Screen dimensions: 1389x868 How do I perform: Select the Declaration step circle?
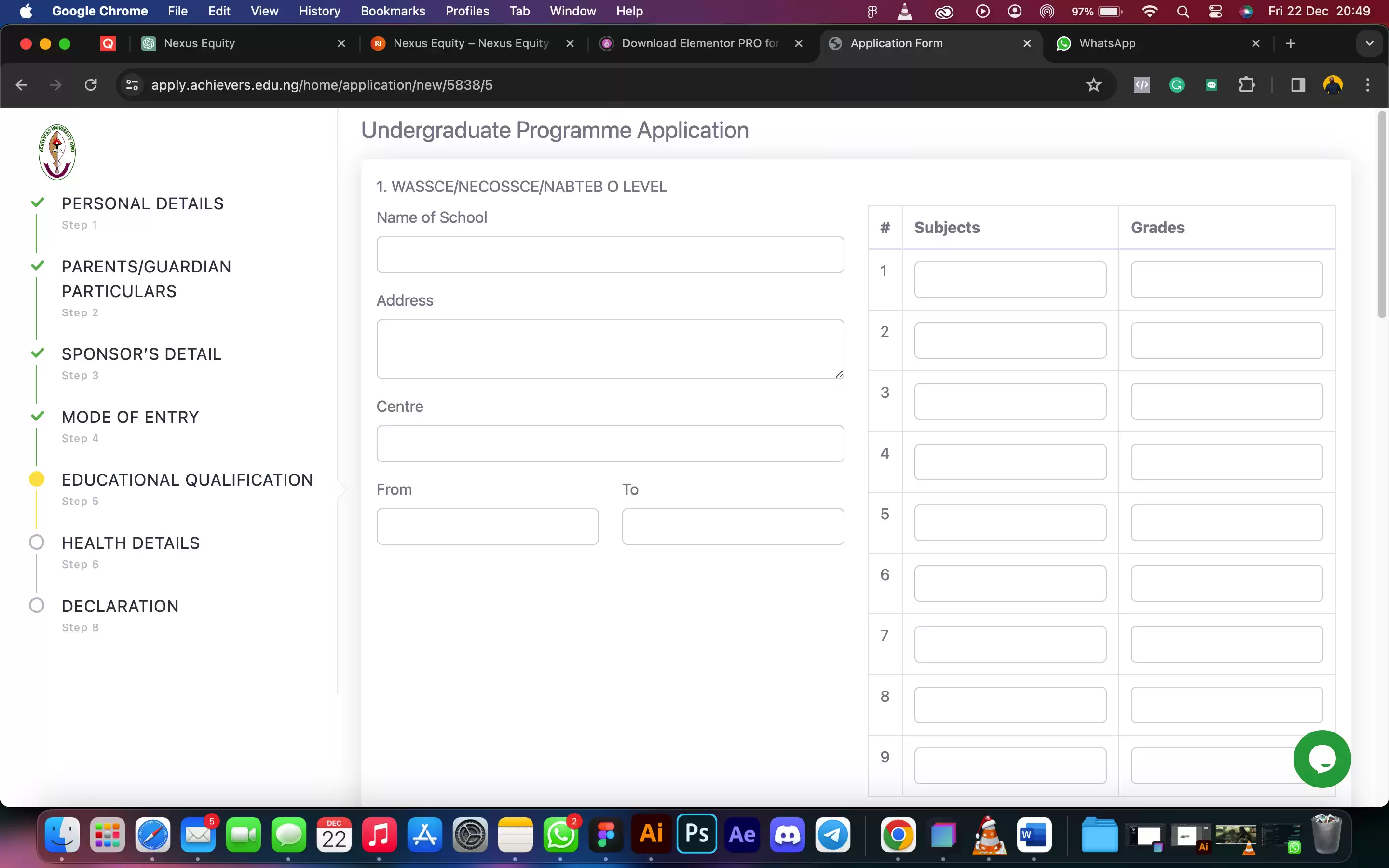37,606
